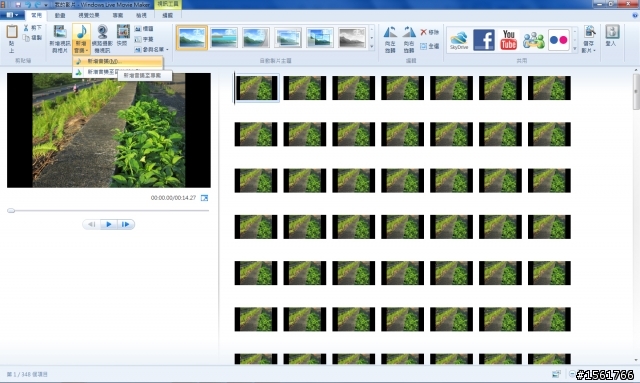The width and height of the screenshot is (640, 383).
Task: Click the Cut scissors icon
Action: 26,28
